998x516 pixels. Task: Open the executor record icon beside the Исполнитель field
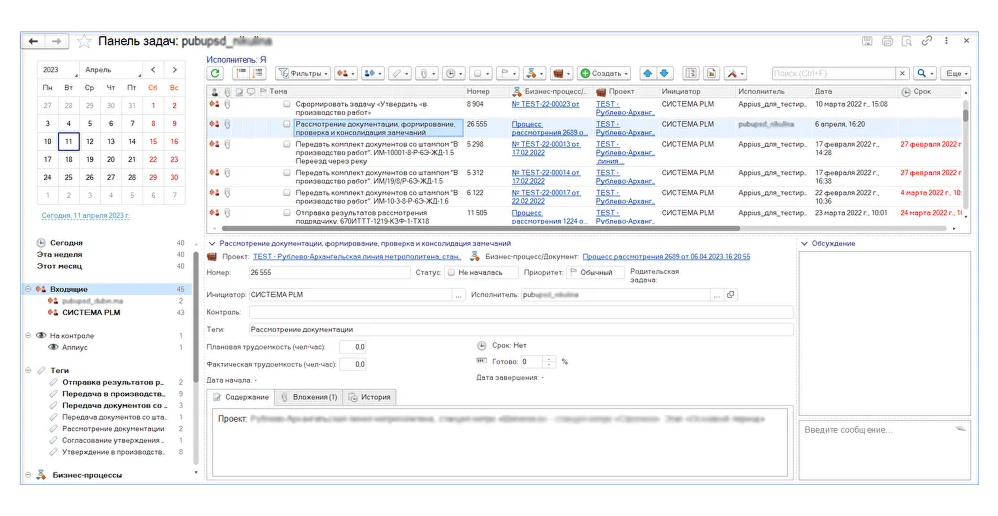tap(731, 295)
